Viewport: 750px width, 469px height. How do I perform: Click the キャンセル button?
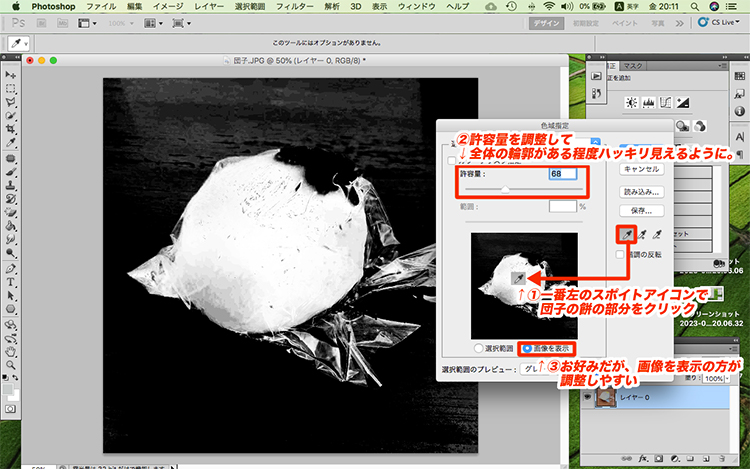(641, 171)
